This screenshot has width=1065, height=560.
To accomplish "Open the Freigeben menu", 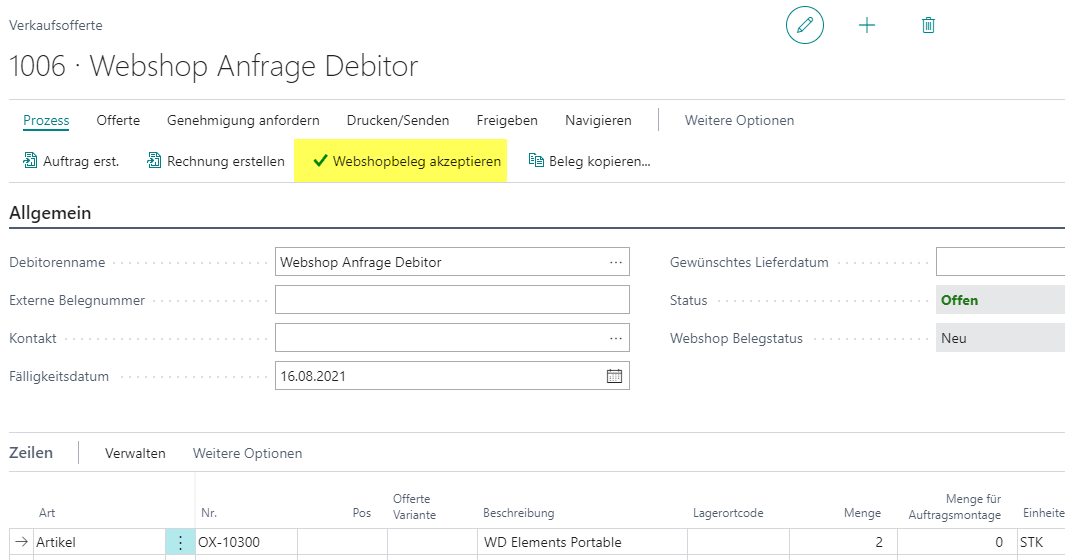I will 507,120.
